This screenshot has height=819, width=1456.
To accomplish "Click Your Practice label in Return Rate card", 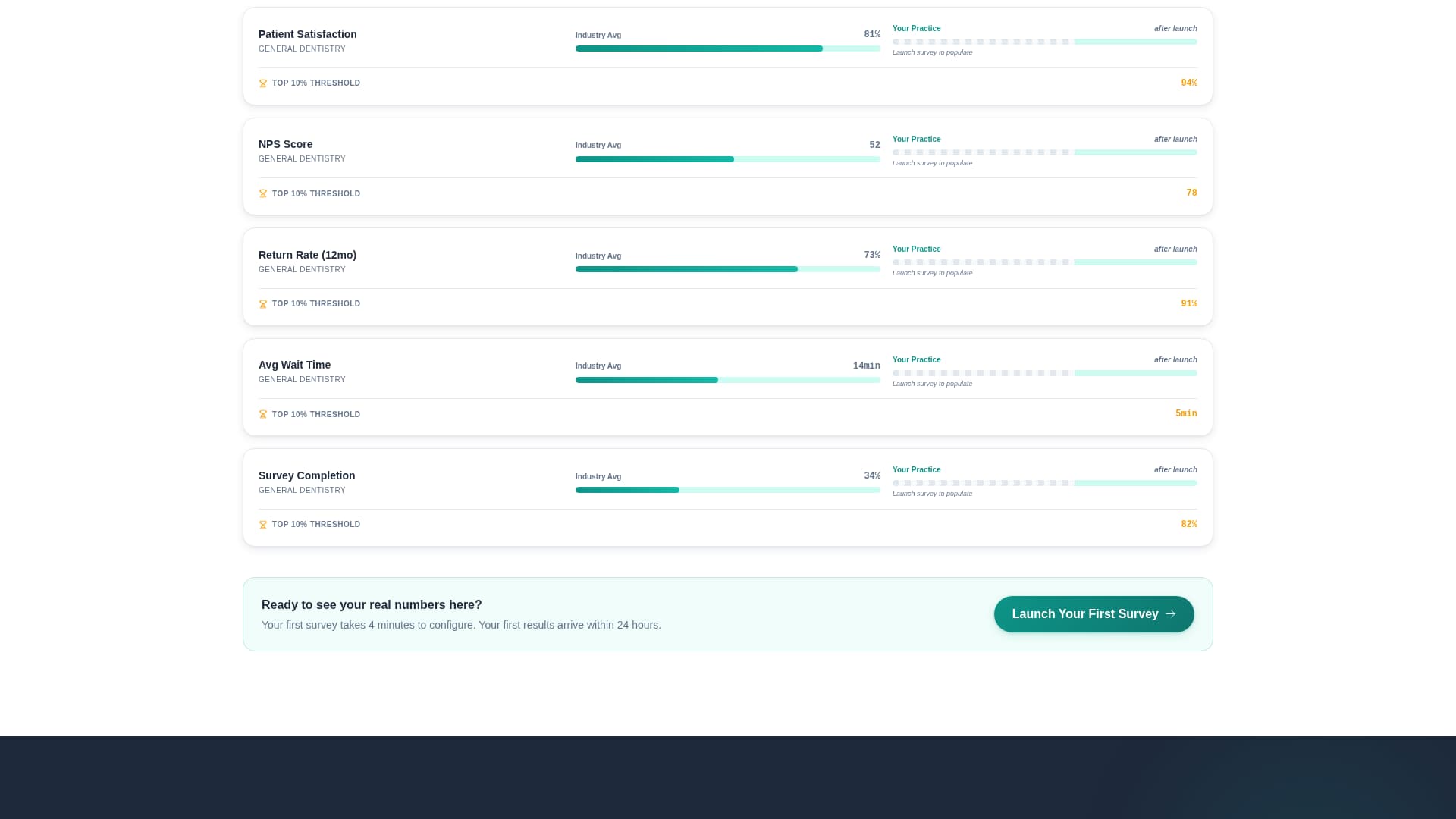I will coord(916,249).
